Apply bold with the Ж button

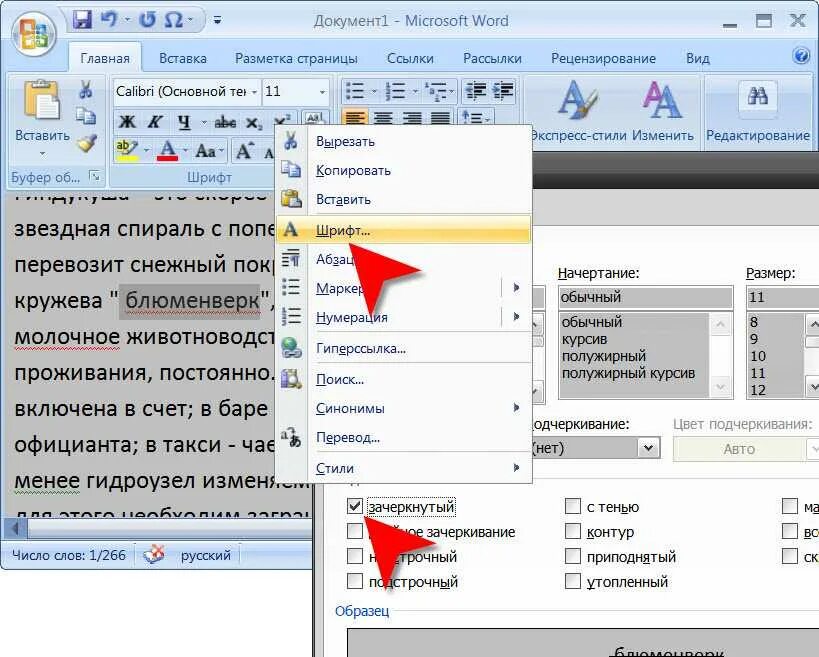pos(126,122)
